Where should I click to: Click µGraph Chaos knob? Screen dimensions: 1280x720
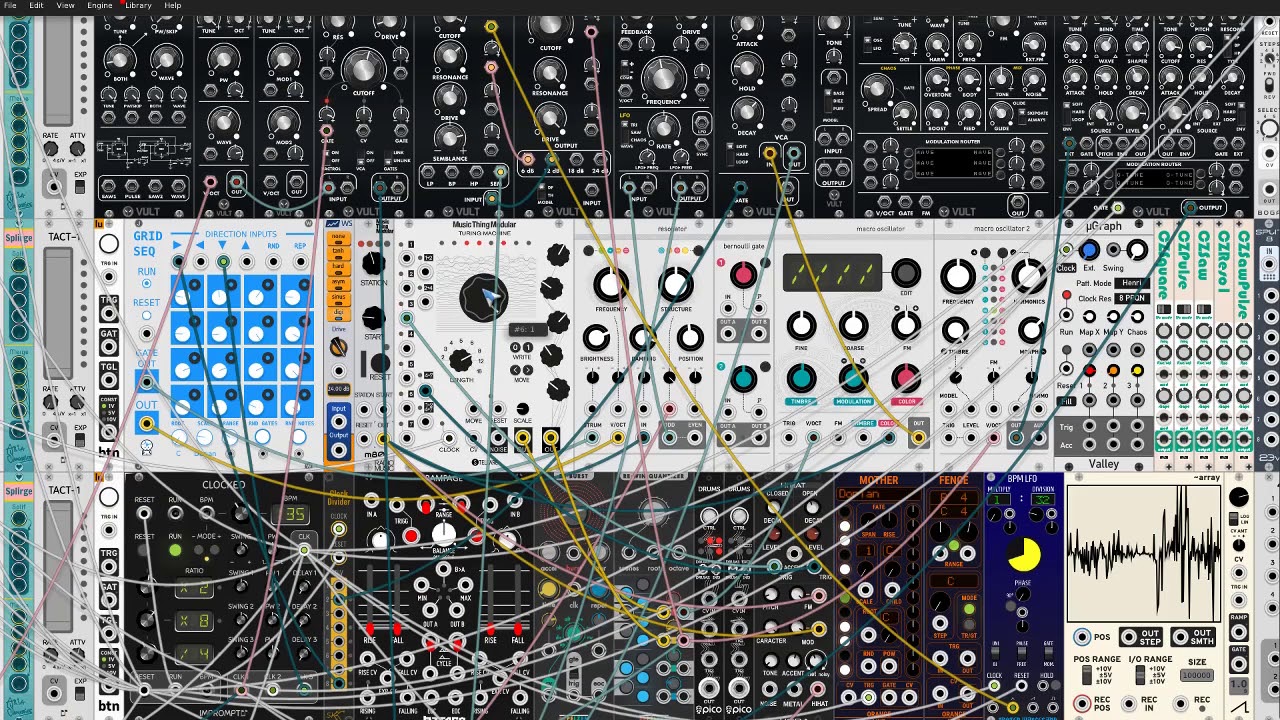1137,316
